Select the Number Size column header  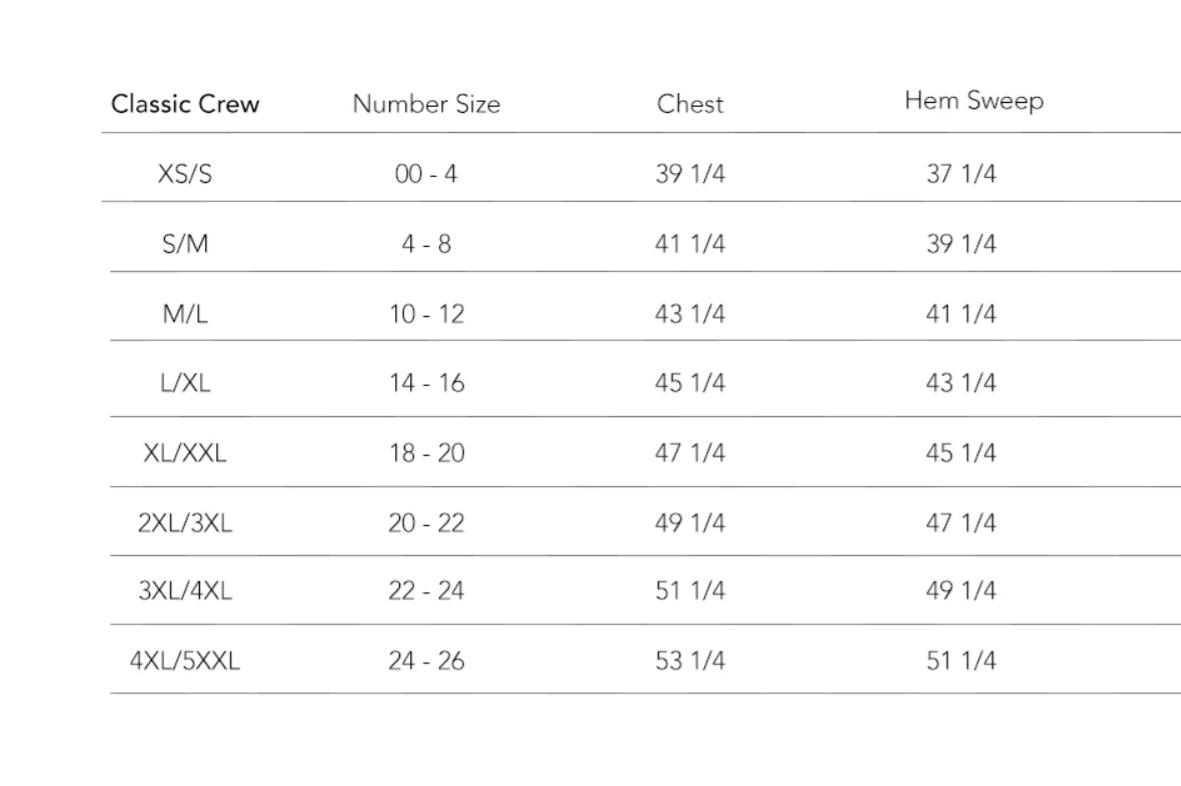[426, 103]
